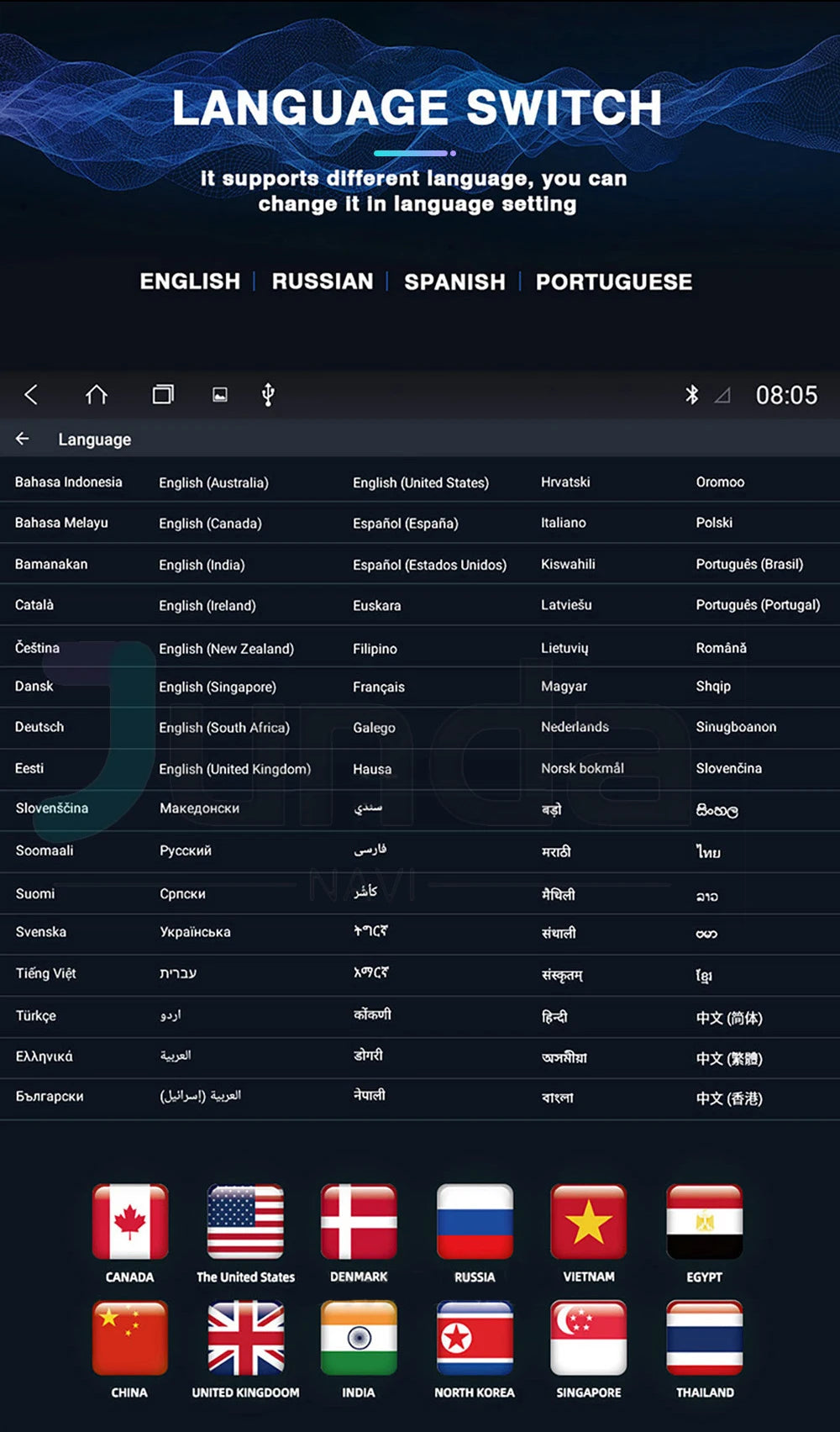
Task: Tap the Tiếng Việt language entry
Action: point(46,973)
